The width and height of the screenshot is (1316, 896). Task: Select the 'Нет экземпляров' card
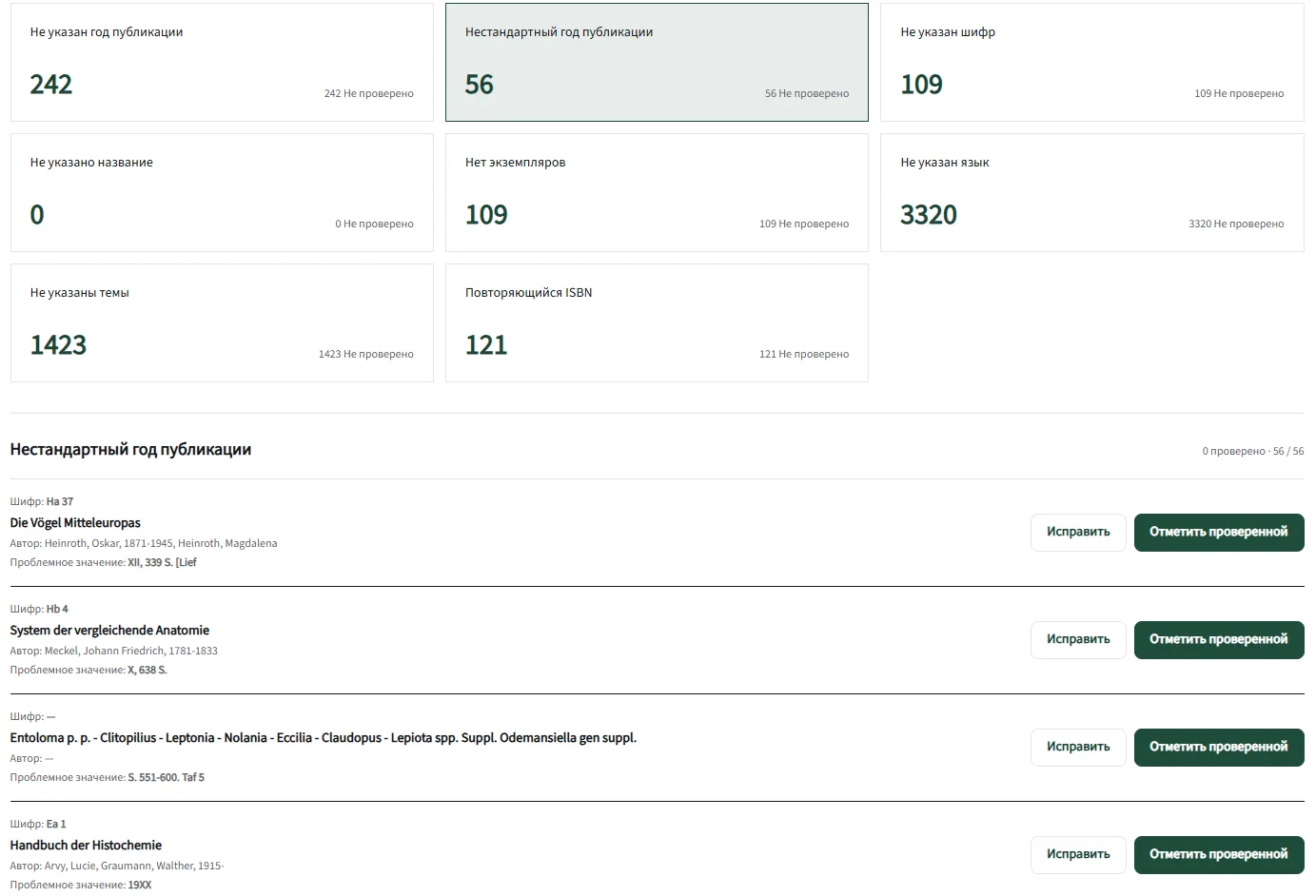coord(657,192)
